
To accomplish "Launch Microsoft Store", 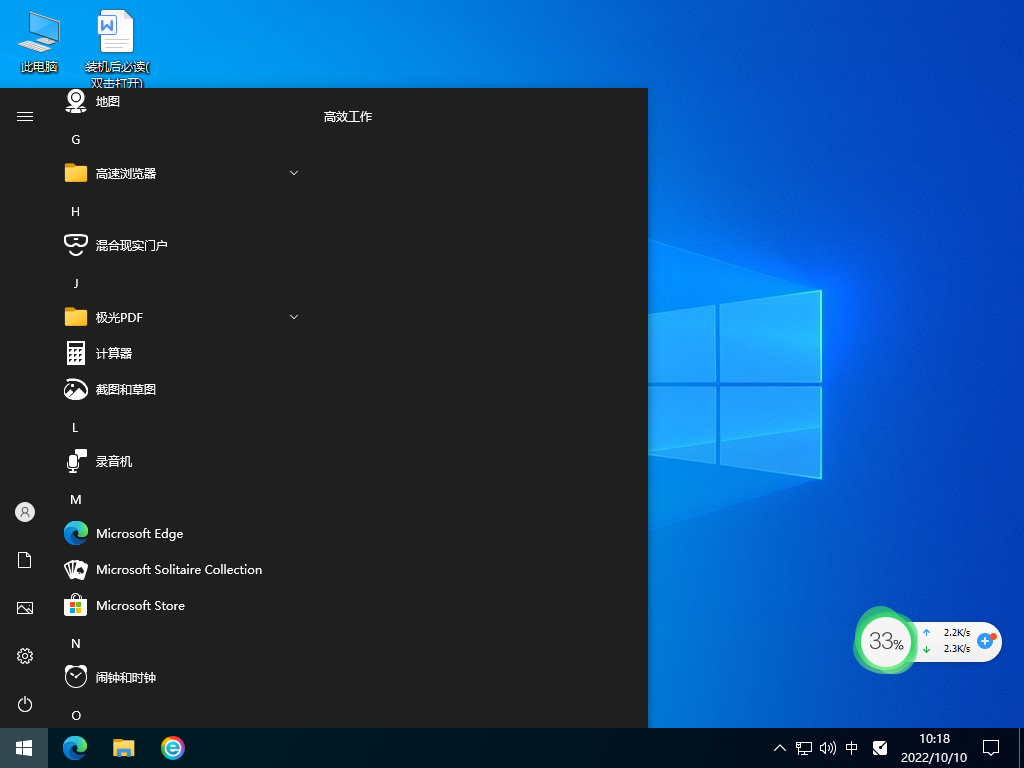I will point(140,605).
